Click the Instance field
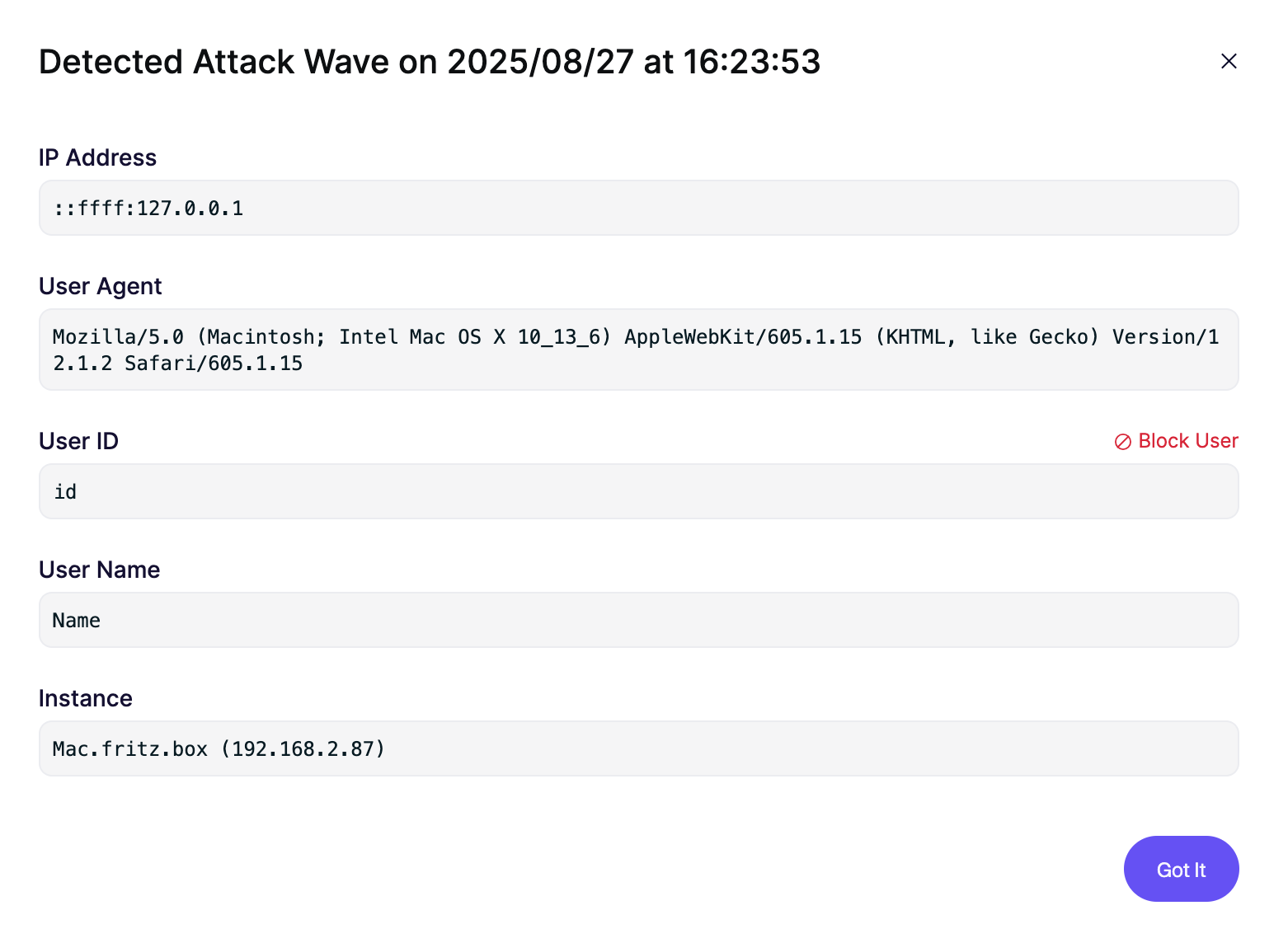 coord(638,748)
